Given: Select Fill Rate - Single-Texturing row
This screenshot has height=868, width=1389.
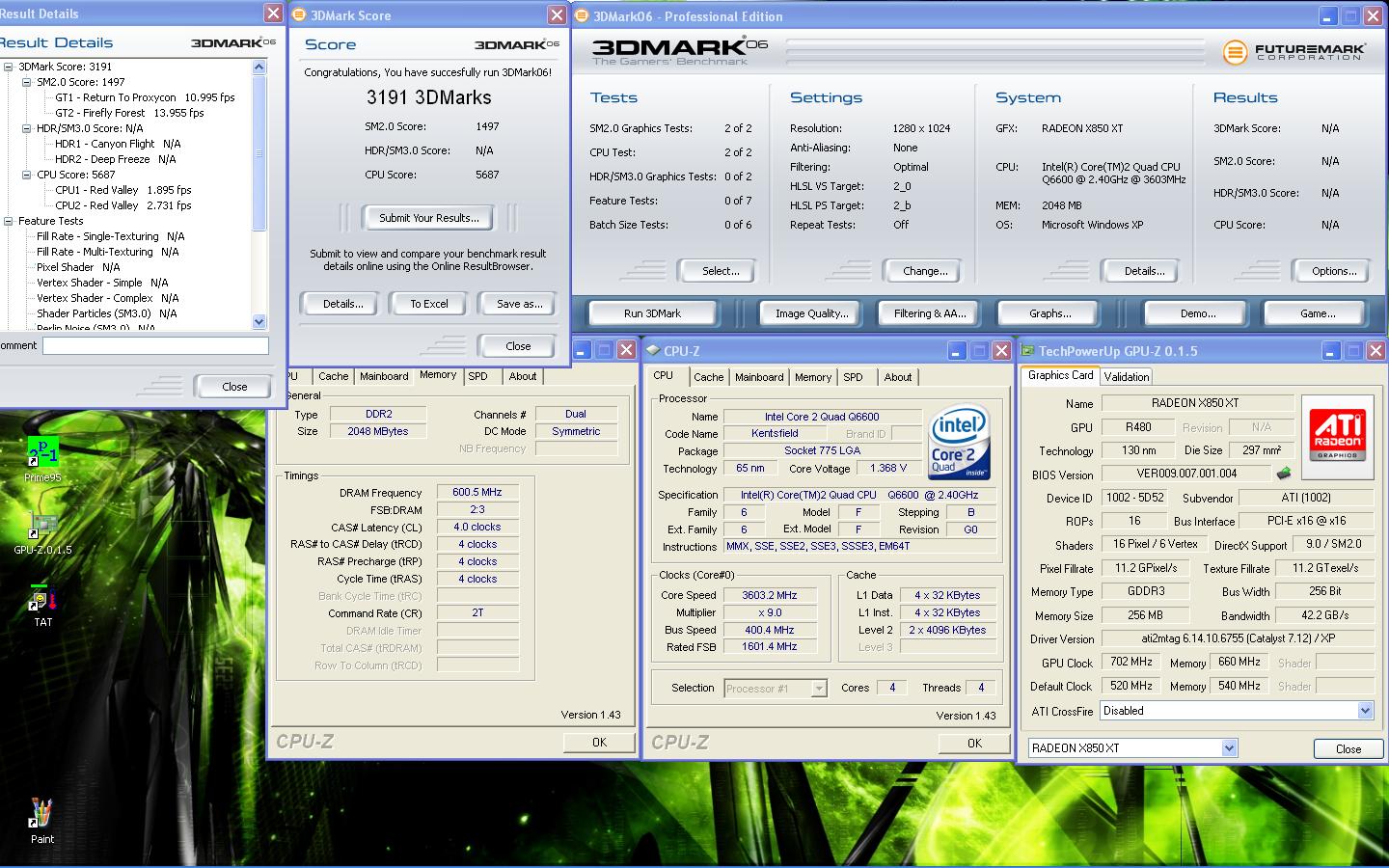Looking at the screenshot, I should point(110,236).
